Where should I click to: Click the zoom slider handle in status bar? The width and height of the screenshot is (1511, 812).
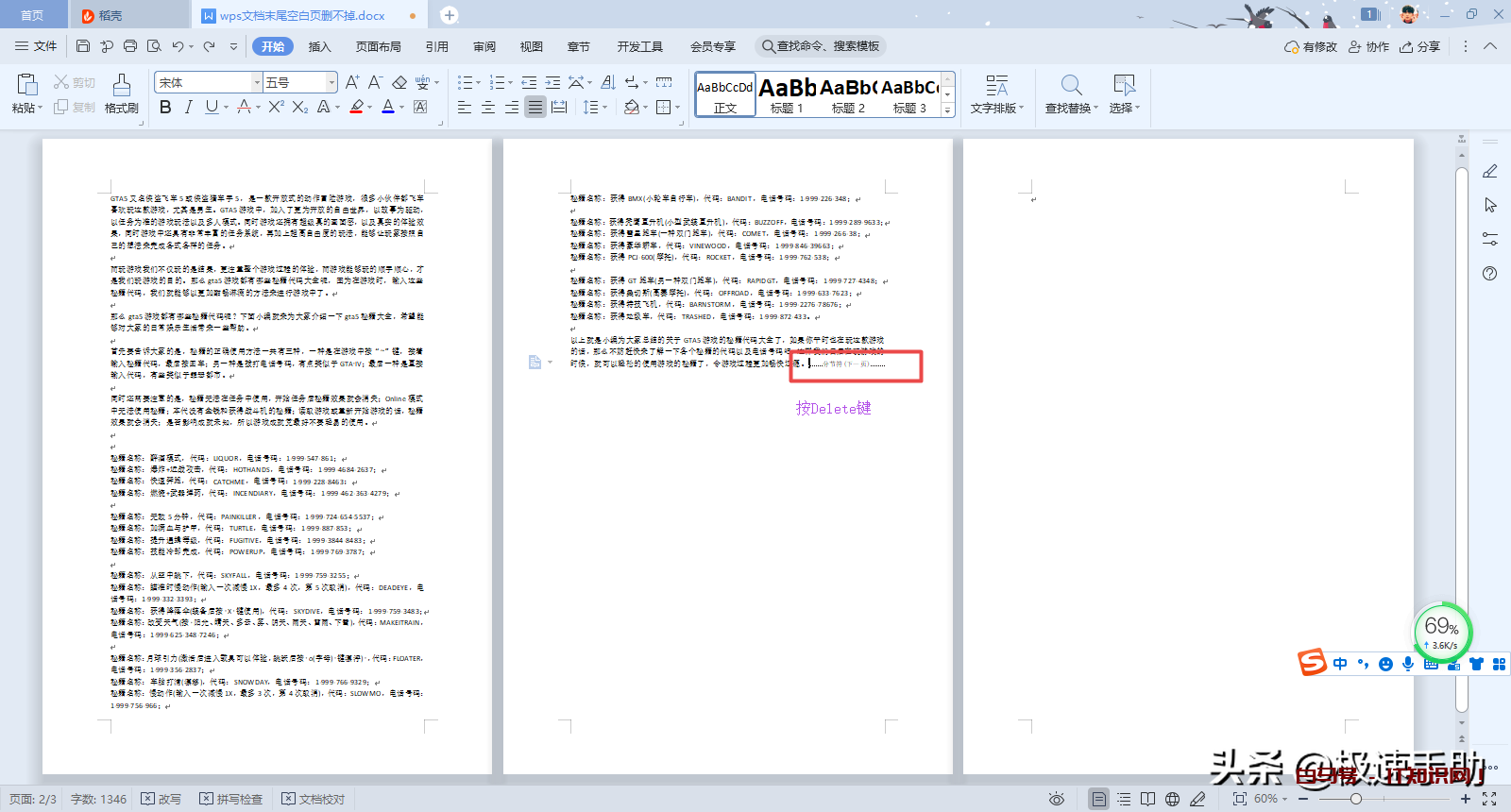click(1355, 799)
